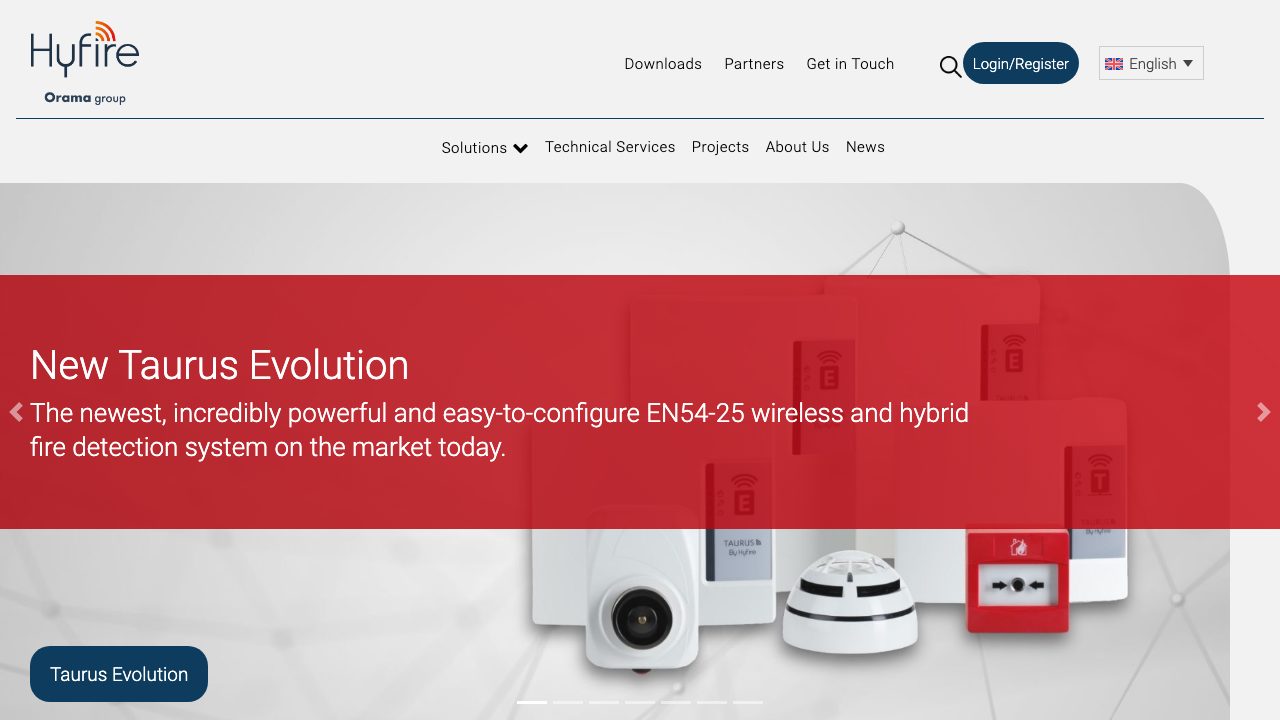The width and height of the screenshot is (1280, 720).
Task: Expand the Solutions dropdown menu
Action: point(485,148)
